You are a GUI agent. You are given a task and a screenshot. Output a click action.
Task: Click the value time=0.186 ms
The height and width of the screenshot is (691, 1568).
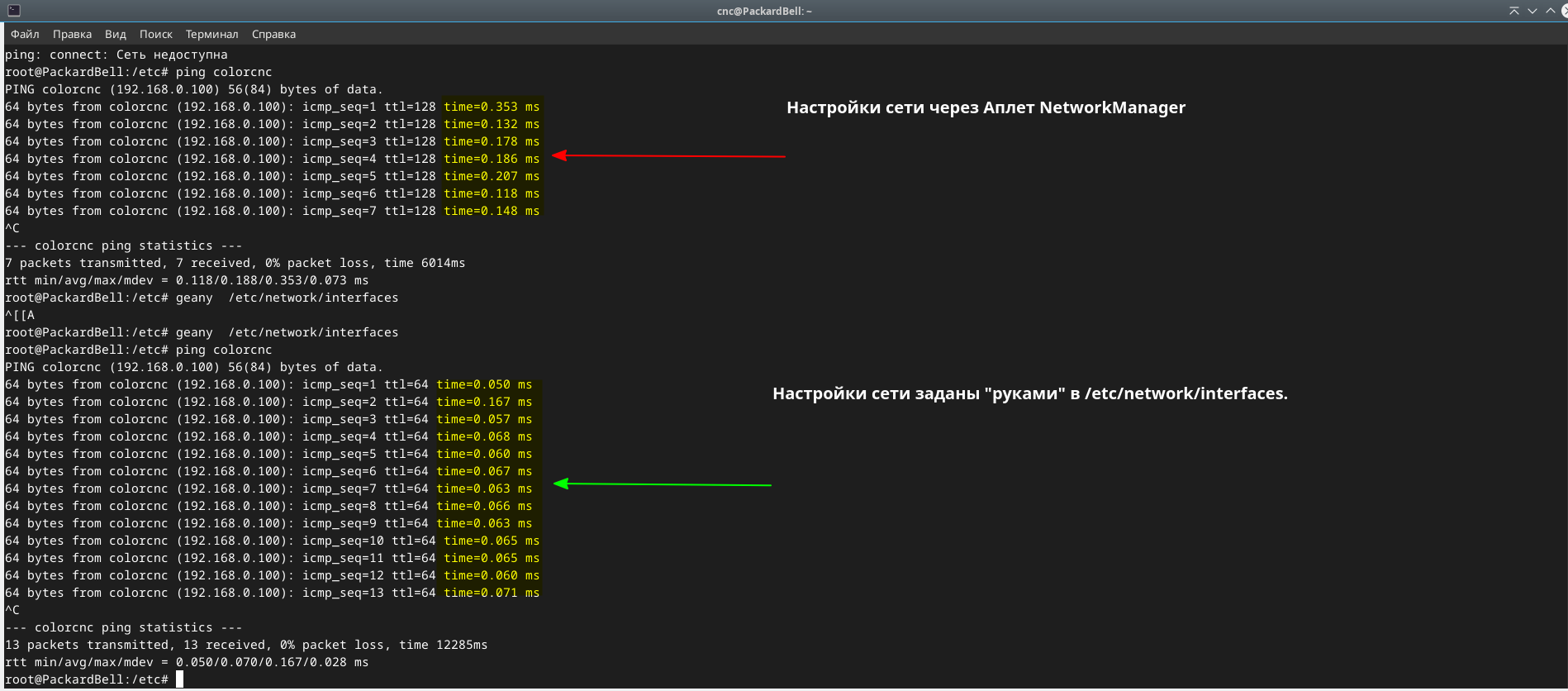click(492, 159)
